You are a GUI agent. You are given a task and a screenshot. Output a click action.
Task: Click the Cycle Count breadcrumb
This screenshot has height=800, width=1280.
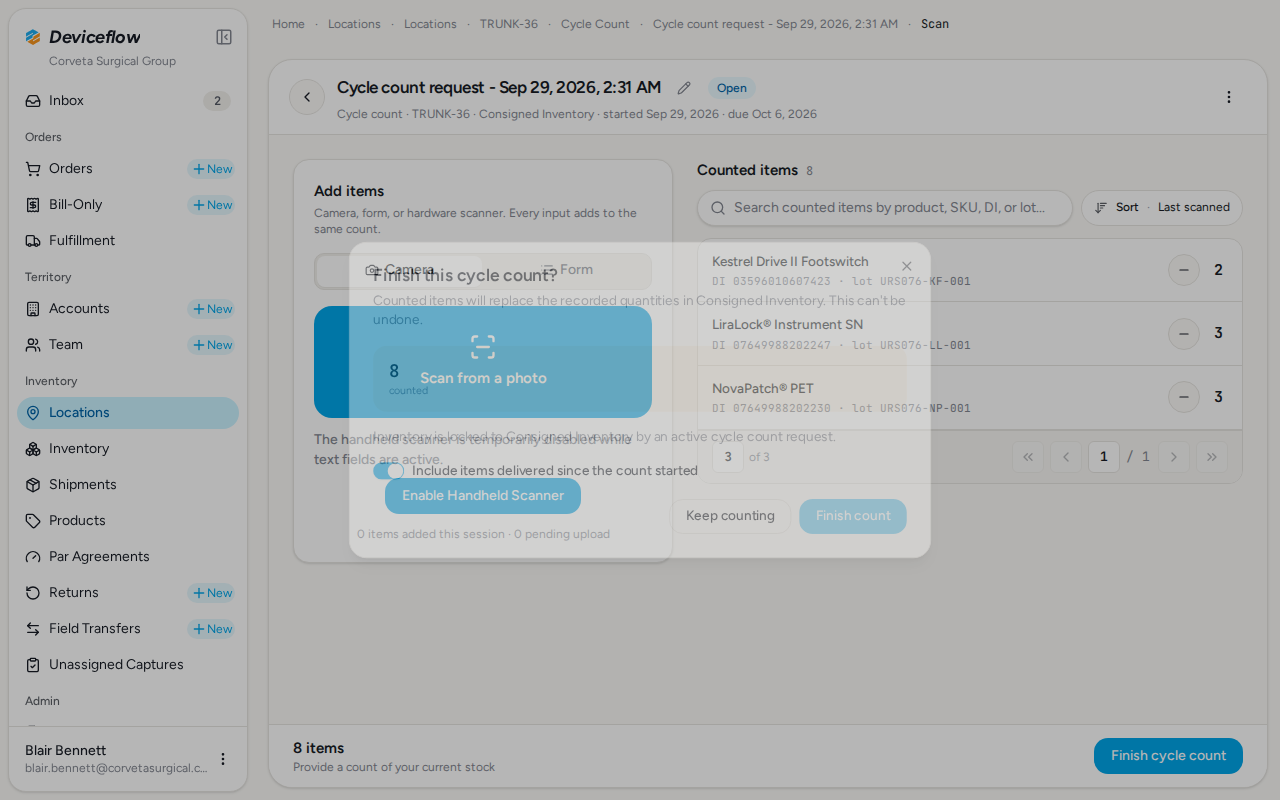click(x=595, y=24)
